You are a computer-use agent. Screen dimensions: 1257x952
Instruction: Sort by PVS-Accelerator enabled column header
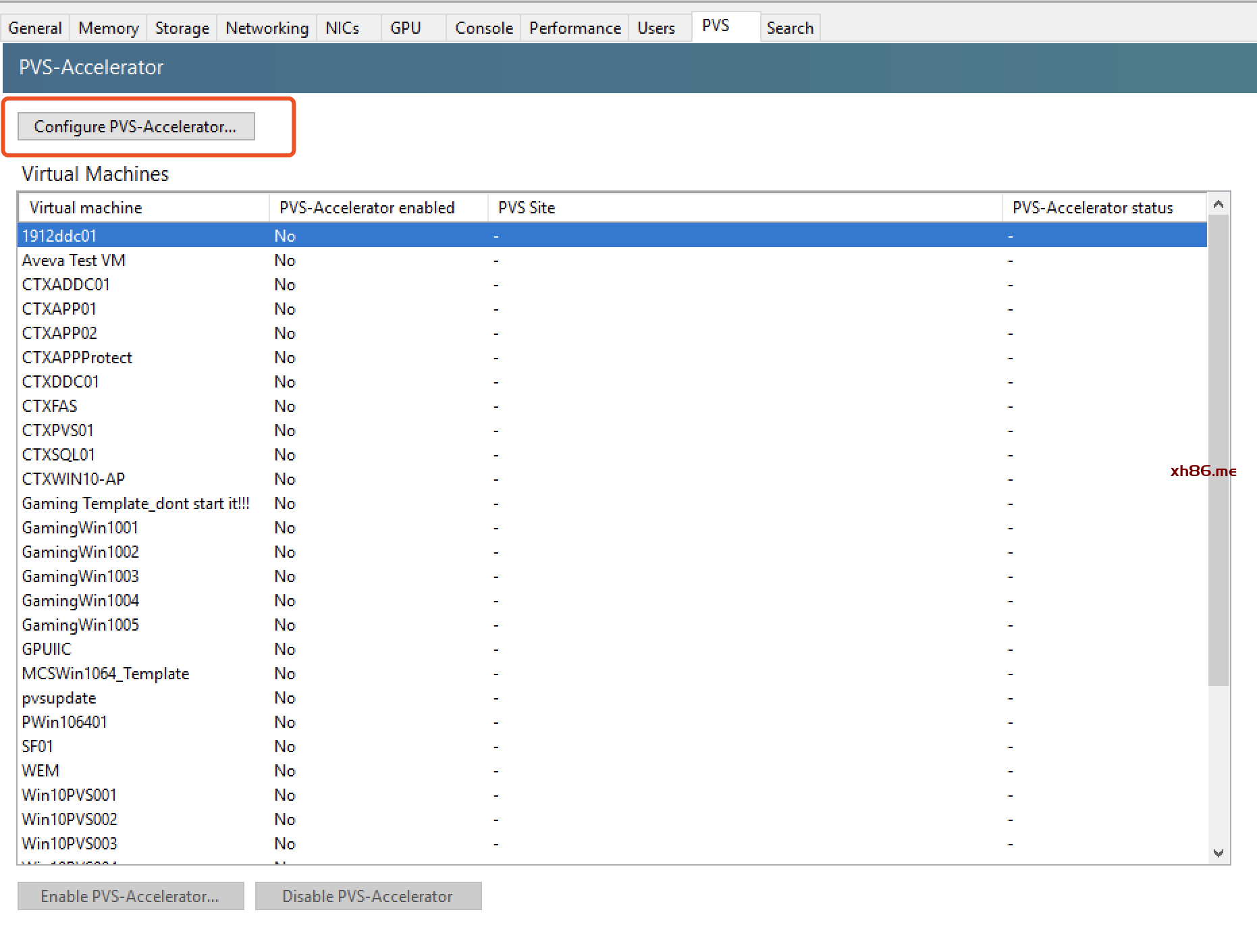click(x=367, y=208)
